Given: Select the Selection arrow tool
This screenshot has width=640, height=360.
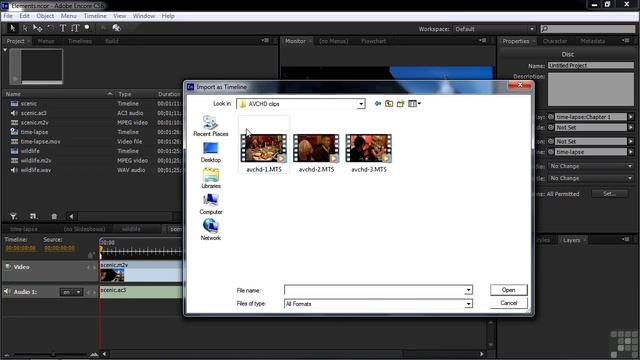Looking at the screenshot, I should coord(12,28).
